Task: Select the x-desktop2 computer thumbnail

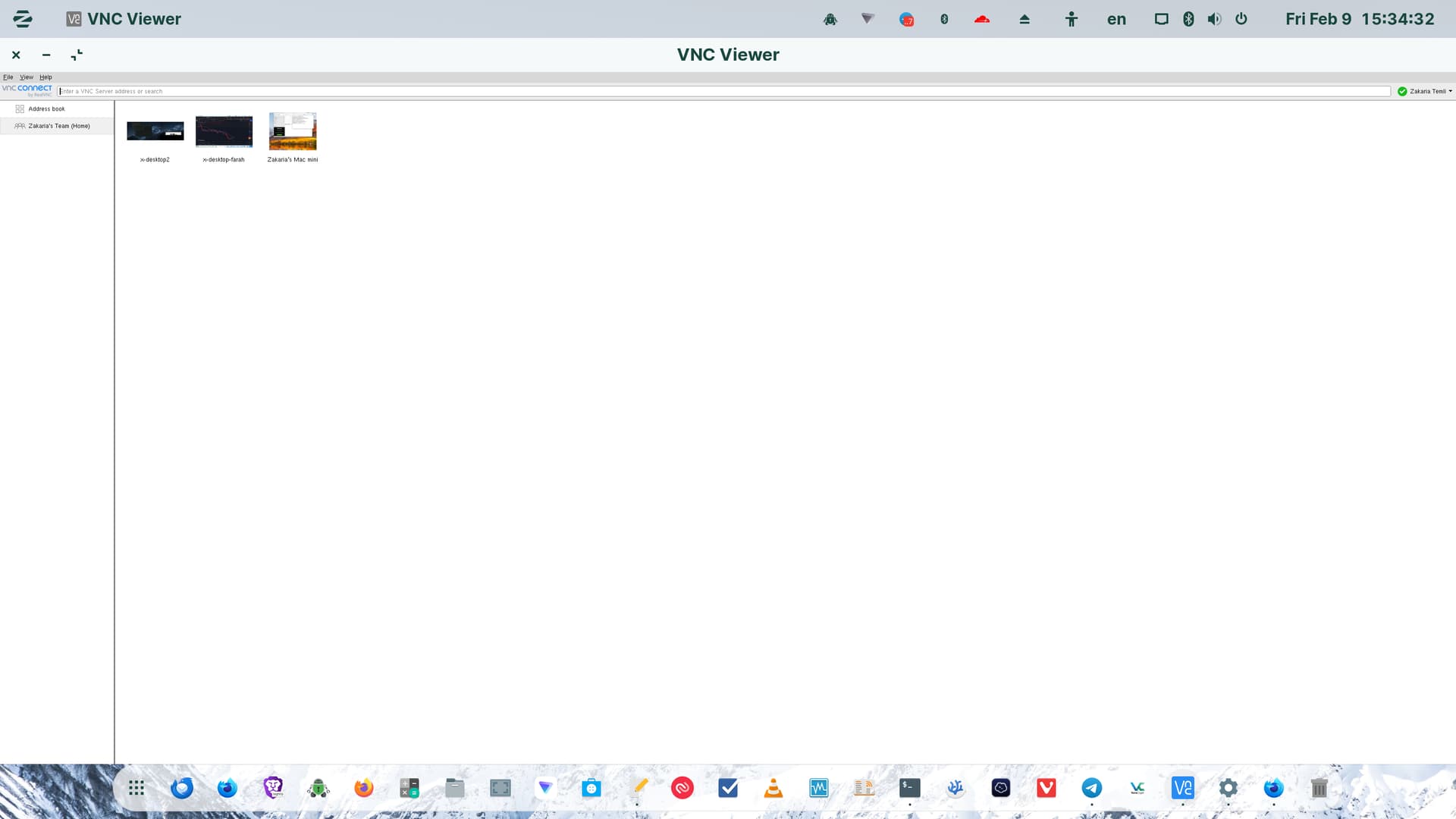Action: click(x=155, y=131)
